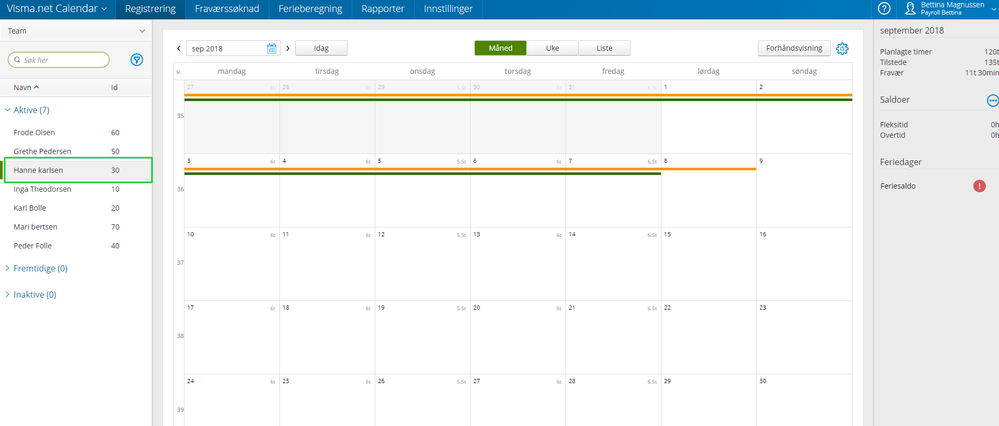
Task: Switch to Liste view
Action: click(x=605, y=48)
